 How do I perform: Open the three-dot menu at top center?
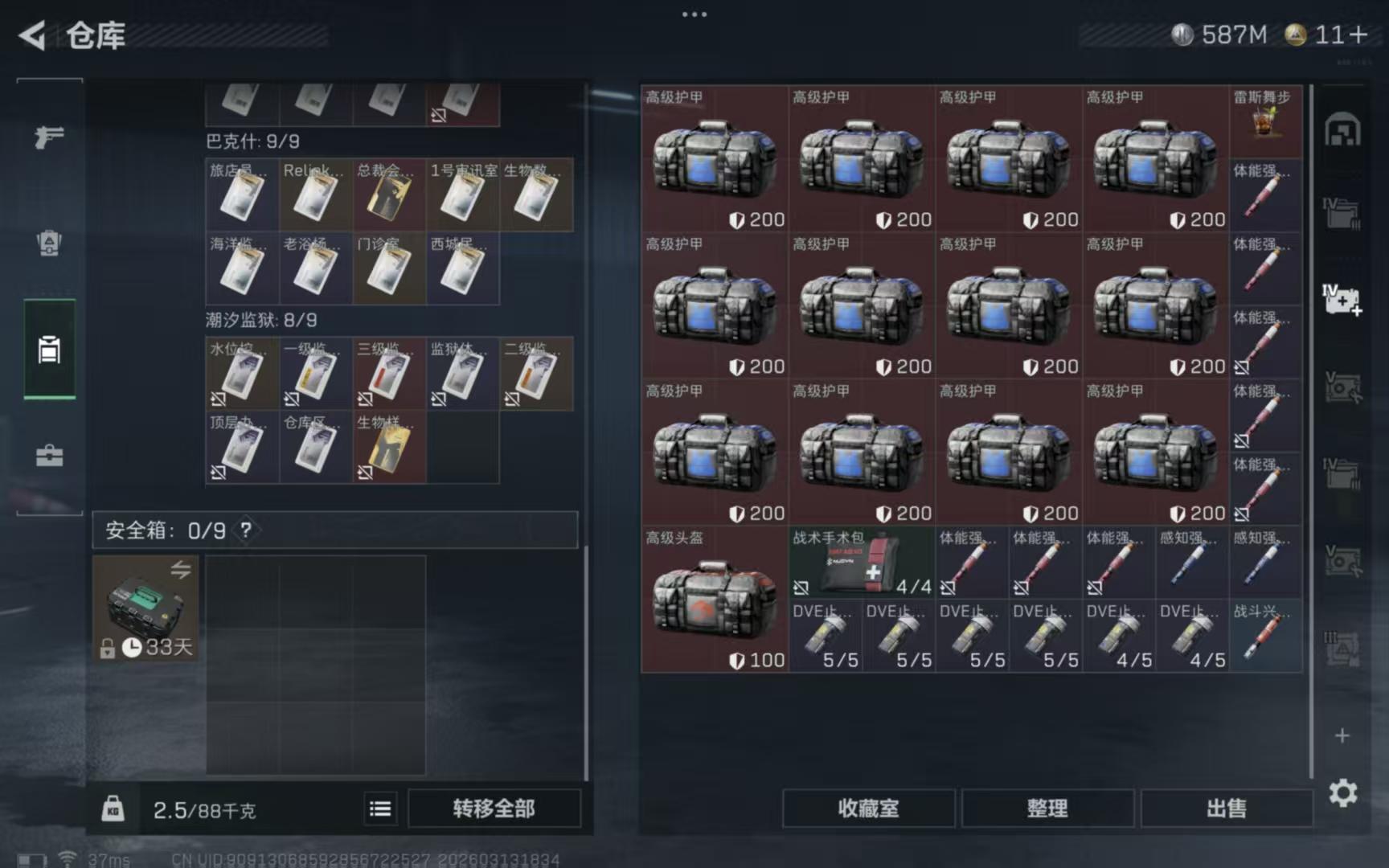click(x=694, y=14)
